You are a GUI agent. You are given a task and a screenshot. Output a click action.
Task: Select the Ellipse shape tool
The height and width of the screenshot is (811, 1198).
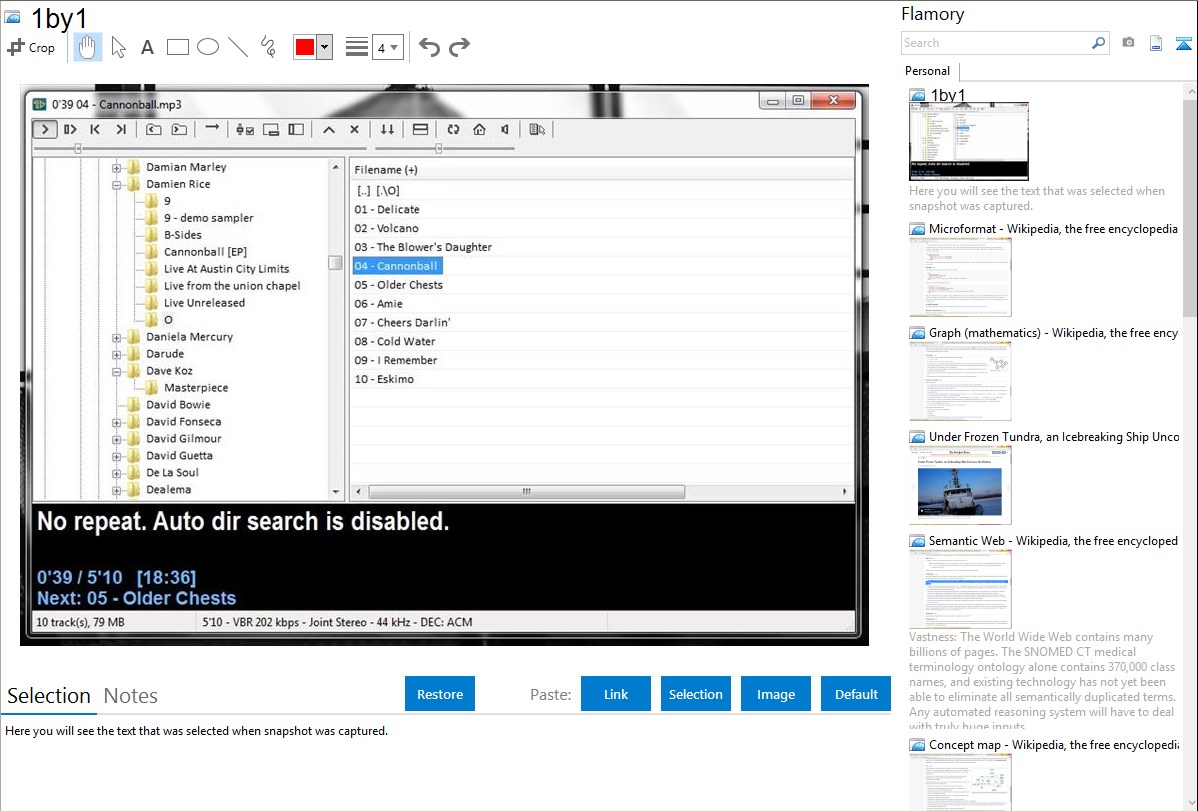click(208, 47)
